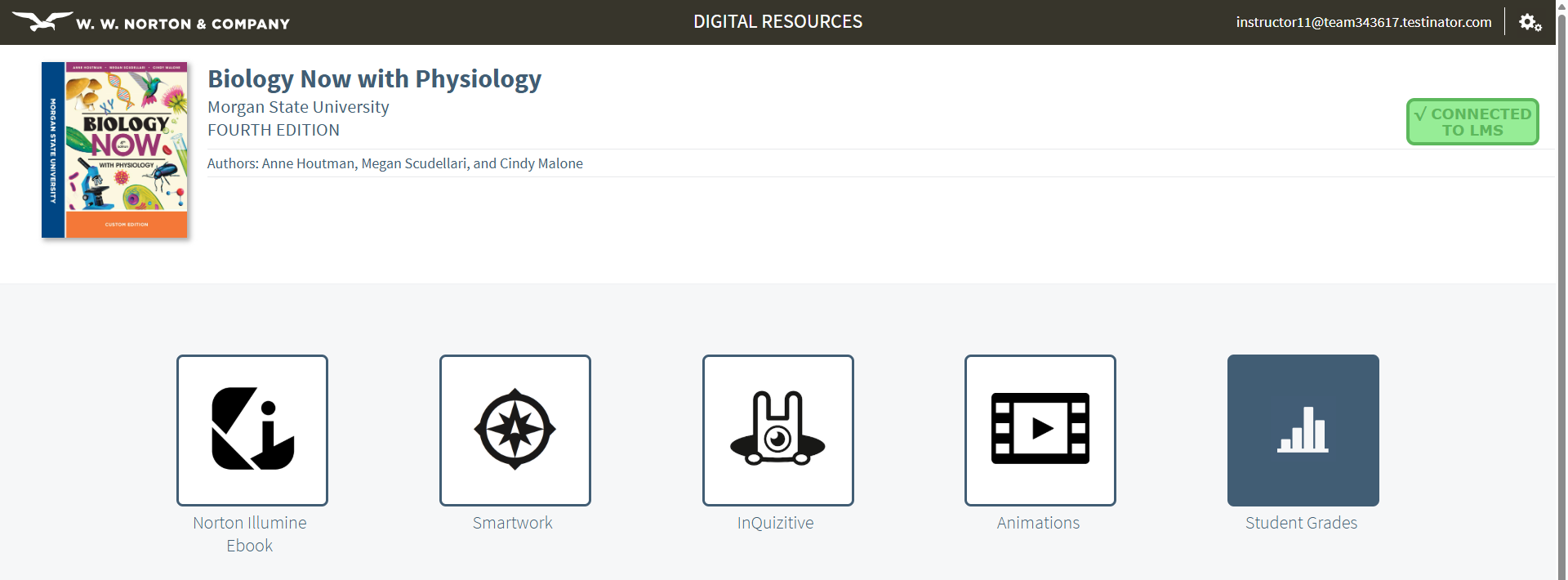Viewport: 1568px width, 580px height.
Task: Open the settings gear menu icon
Action: [x=1530, y=22]
